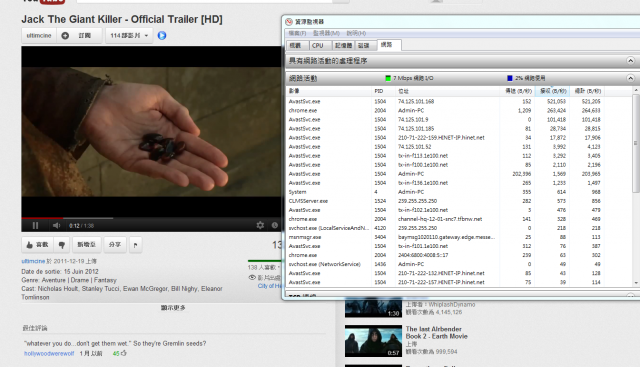
Task: Open the Monitor menu in Resource Monitor
Action: coord(326,33)
